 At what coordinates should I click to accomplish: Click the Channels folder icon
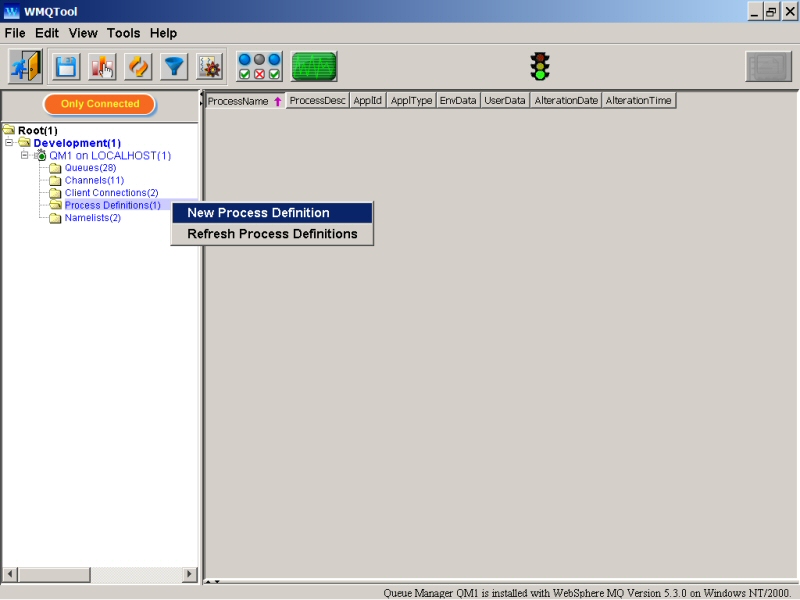coord(55,181)
